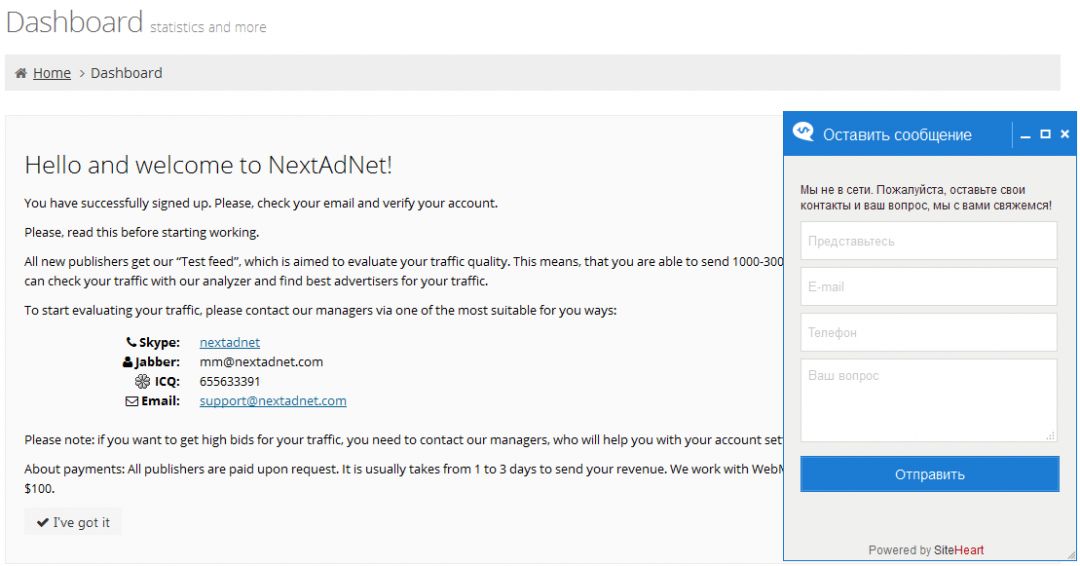Click the Jabber: label
The height and width of the screenshot is (566, 1080).
157,361
